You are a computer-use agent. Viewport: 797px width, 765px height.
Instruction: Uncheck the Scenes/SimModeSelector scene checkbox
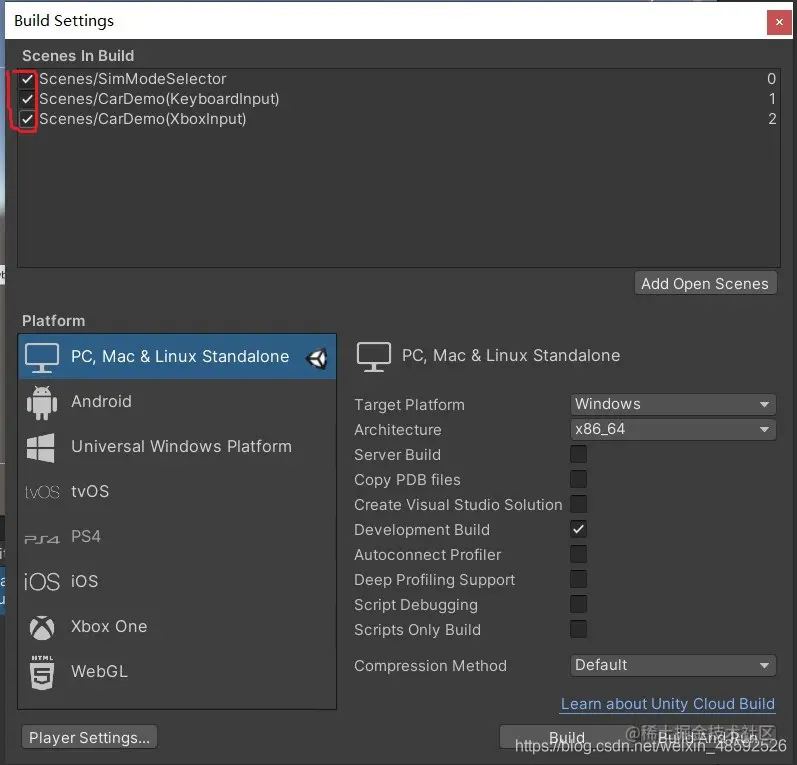[27, 79]
